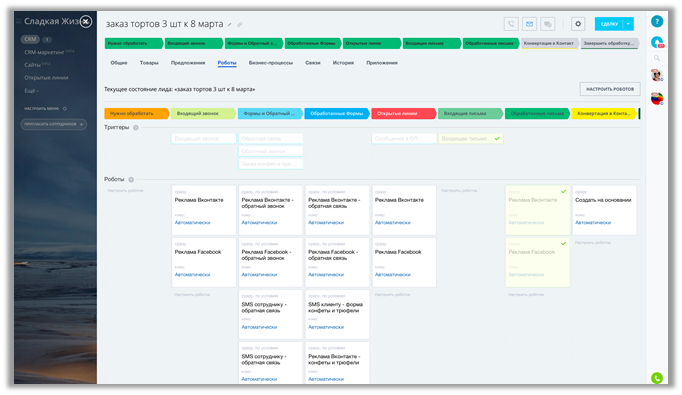682x395 pixels.
Task: Open robot Реклама Facebook - обратный звонок
Action: (271, 262)
